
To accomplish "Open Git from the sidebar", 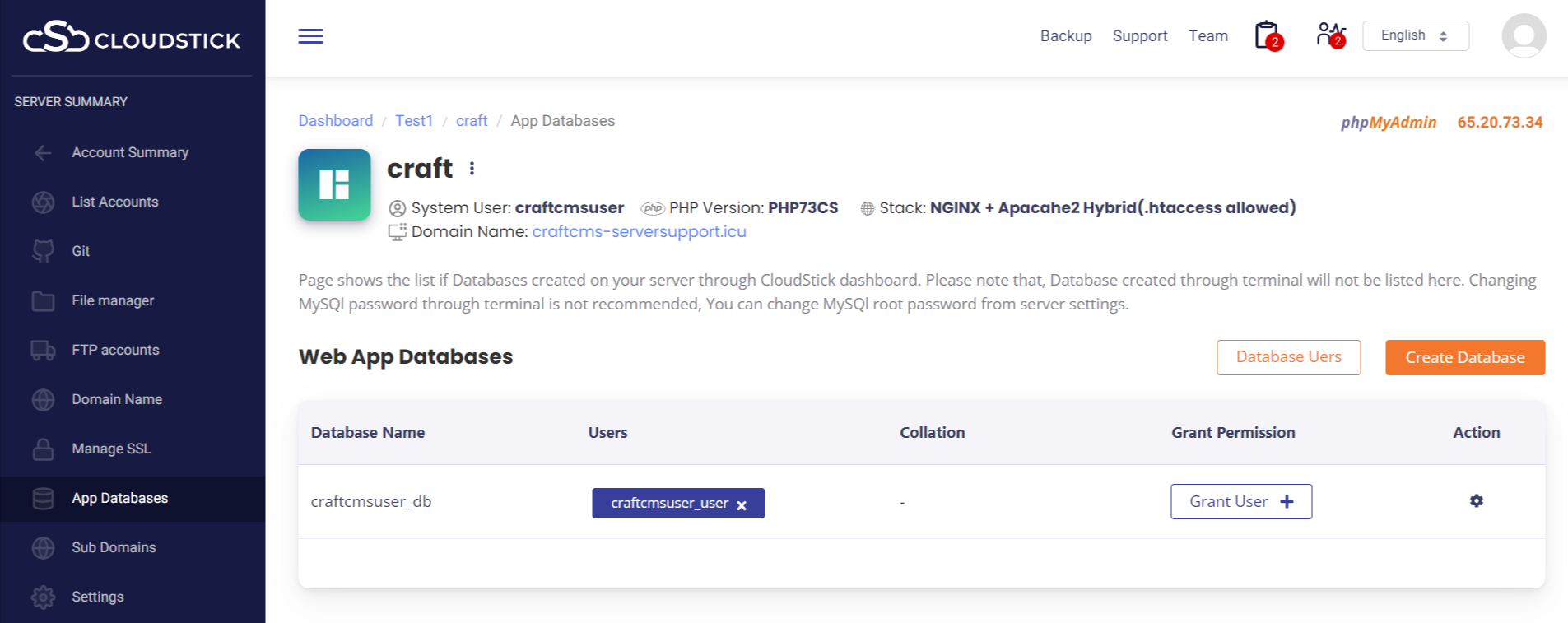I will pyautogui.click(x=81, y=251).
